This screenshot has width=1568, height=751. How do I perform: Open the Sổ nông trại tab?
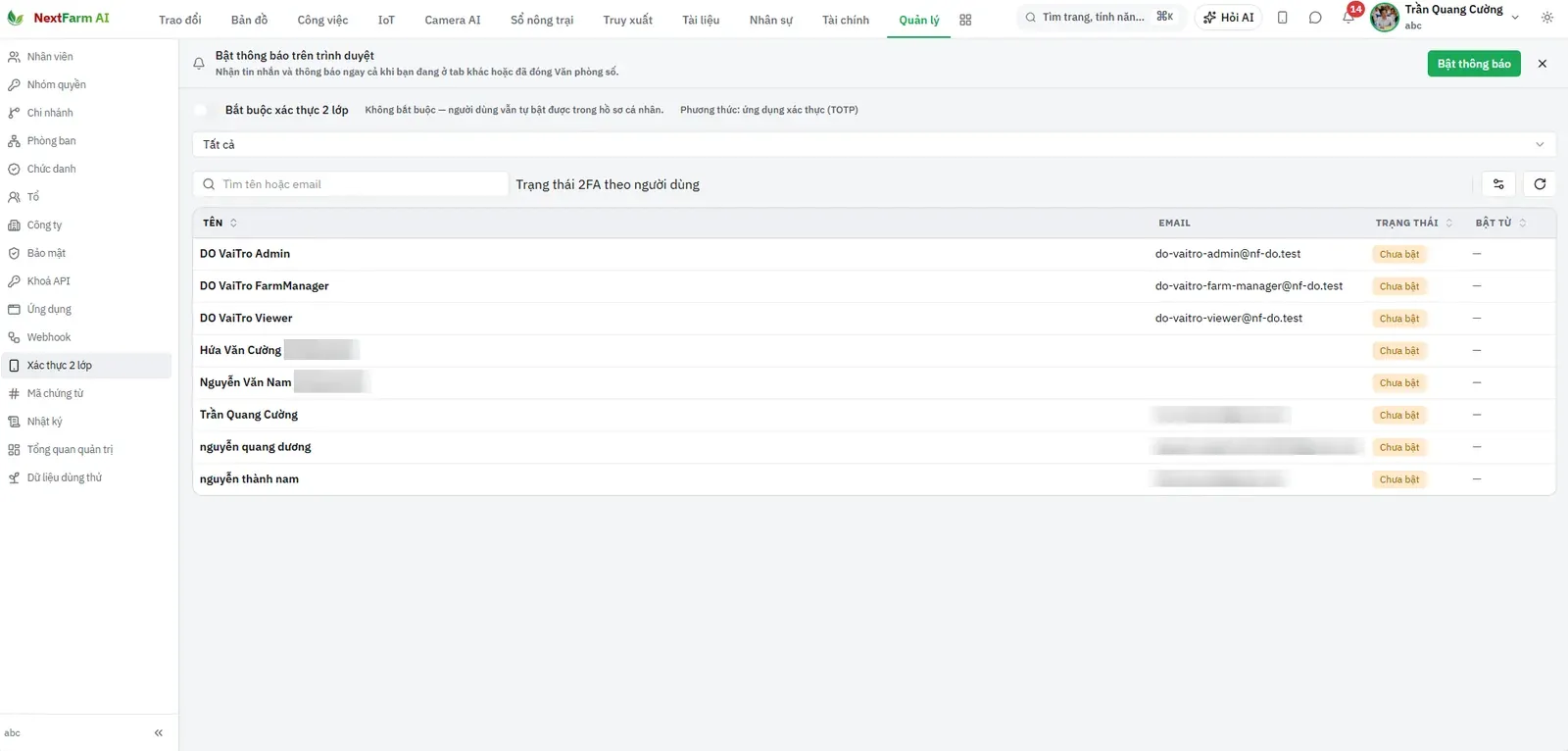[x=542, y=20]
